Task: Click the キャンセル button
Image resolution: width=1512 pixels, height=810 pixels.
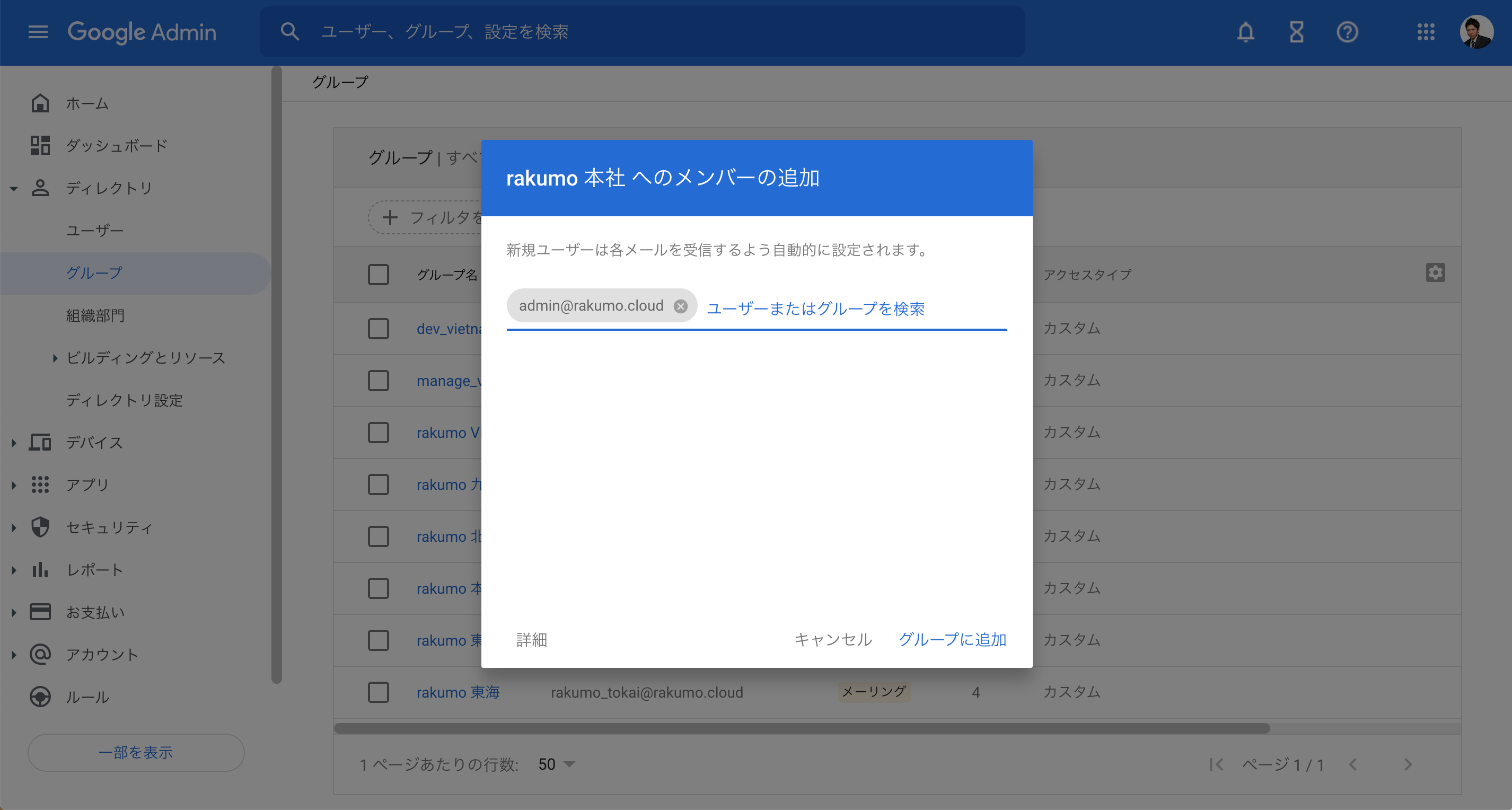Action: (833, 639)
